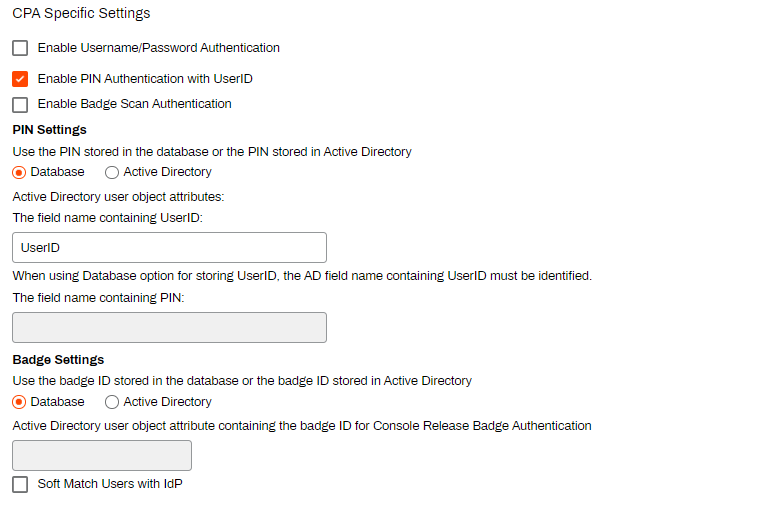The height and width of the screenshot is (506, 766).
Task: Enable Username/Password Authentication checkbox
Action: [20, 48]
